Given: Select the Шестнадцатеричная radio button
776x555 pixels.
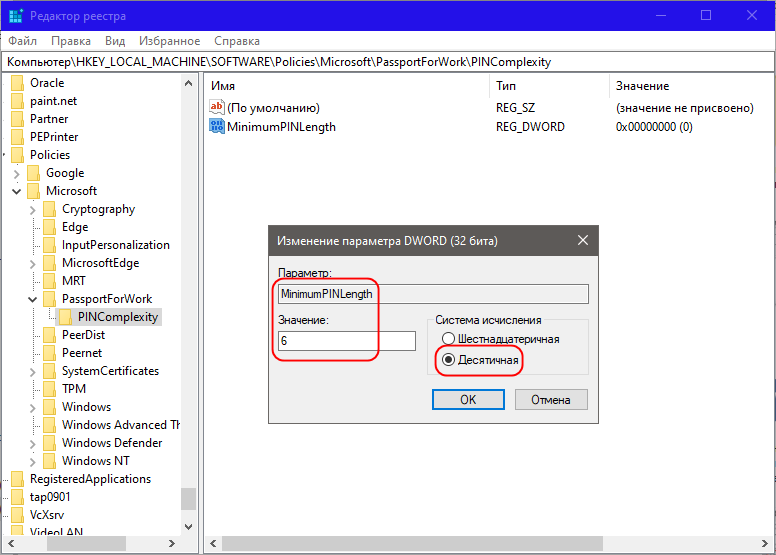Looking at the screenshot, I should (x=448, y=340).
